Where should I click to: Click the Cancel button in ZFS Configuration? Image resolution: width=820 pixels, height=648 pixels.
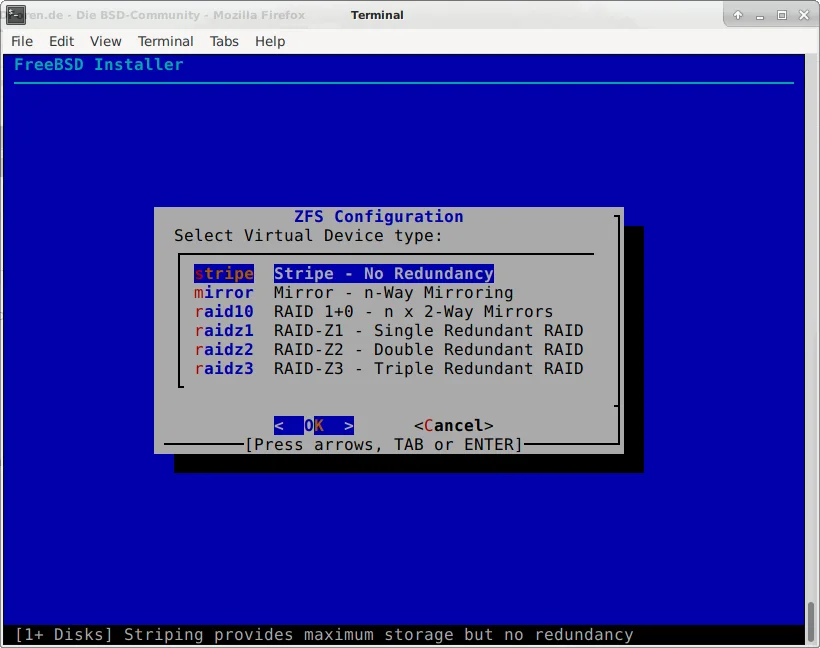tap(453, 426)
